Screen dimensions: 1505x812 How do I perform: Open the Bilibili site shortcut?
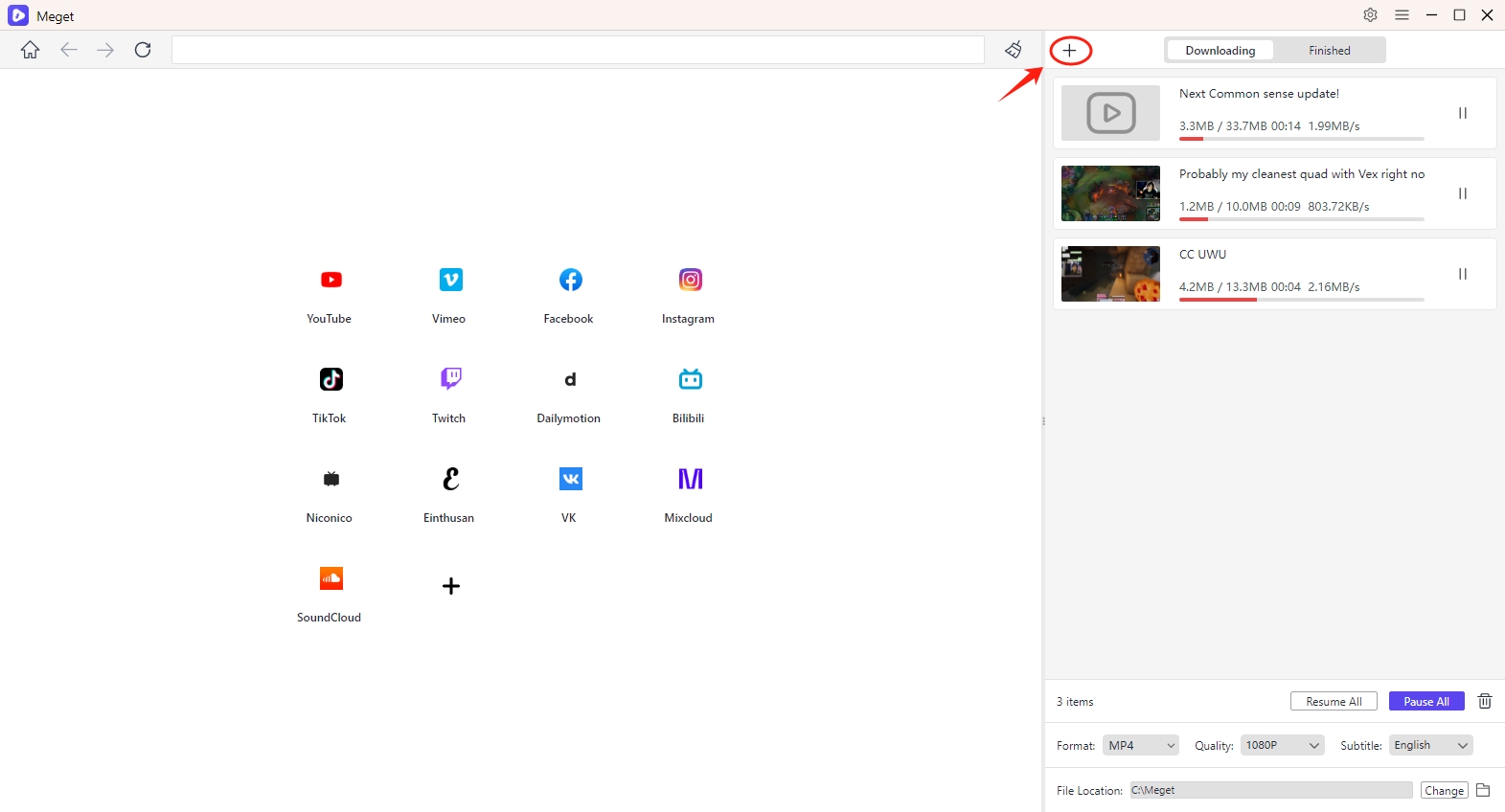(690, 395)
